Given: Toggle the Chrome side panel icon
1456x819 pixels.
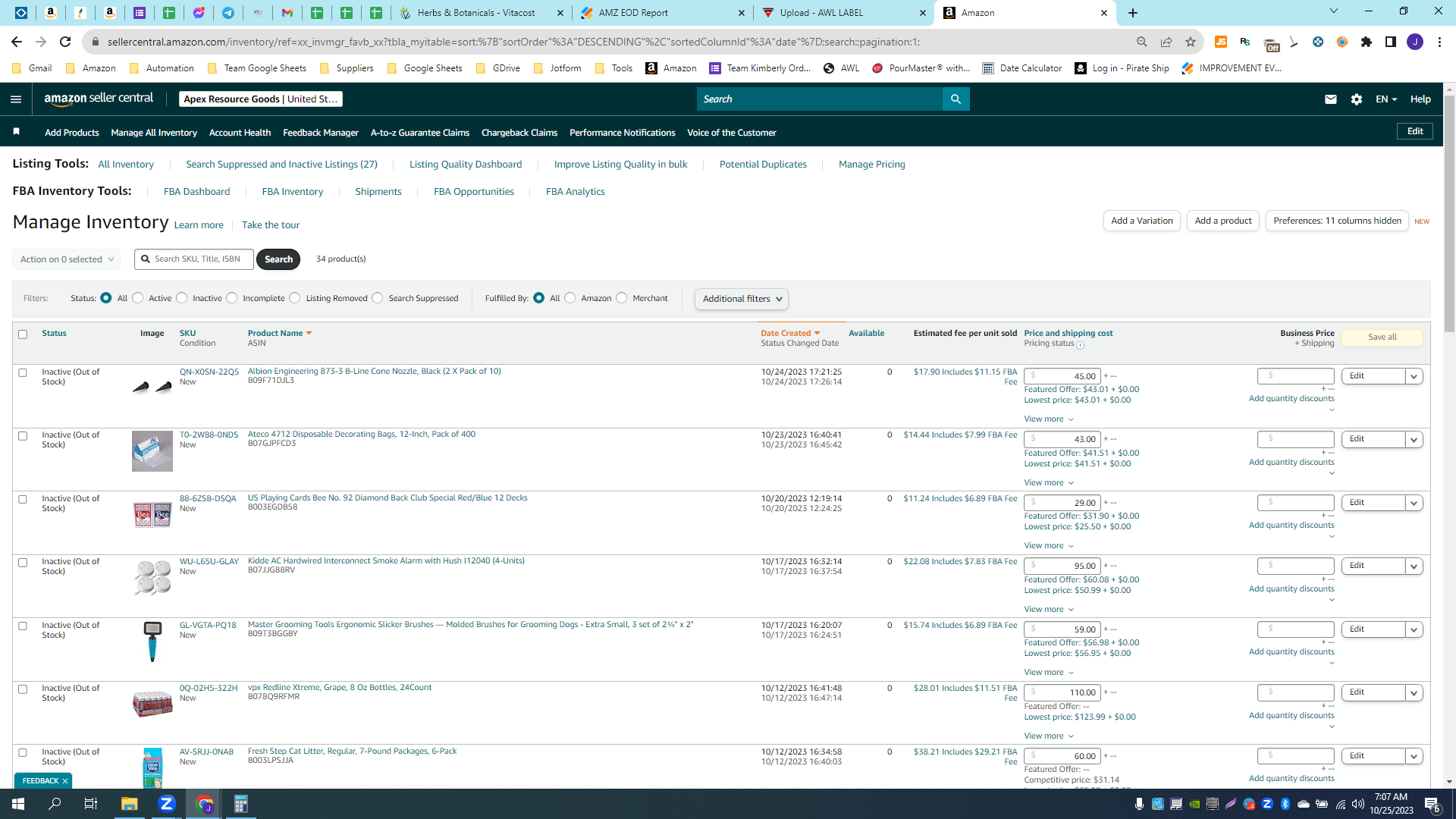Looking at the screenshot, I should [1391, 42].
